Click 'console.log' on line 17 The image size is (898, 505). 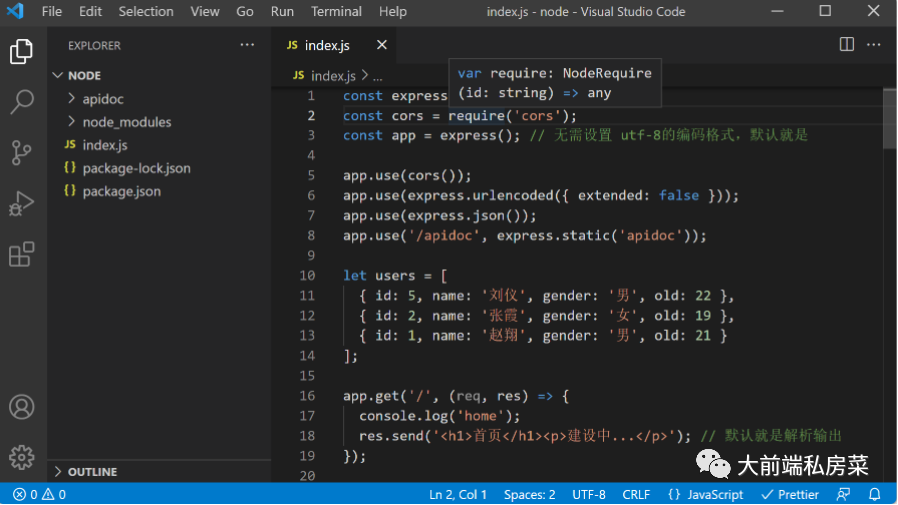[403, 416]
